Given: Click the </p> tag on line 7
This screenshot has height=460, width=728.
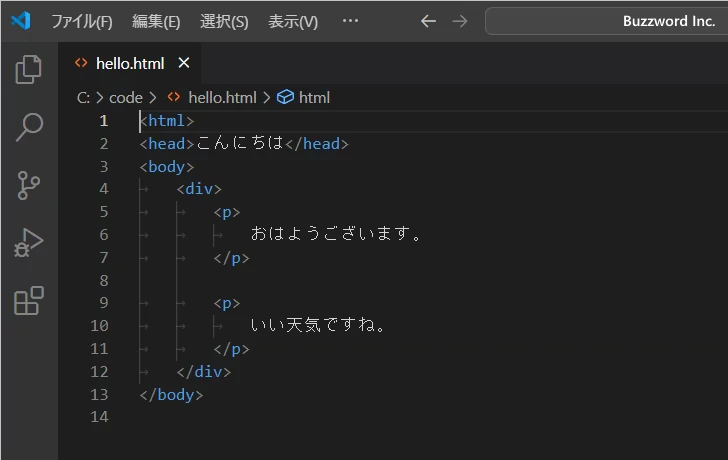Looking at the screenshot, I should pos(232,258).
